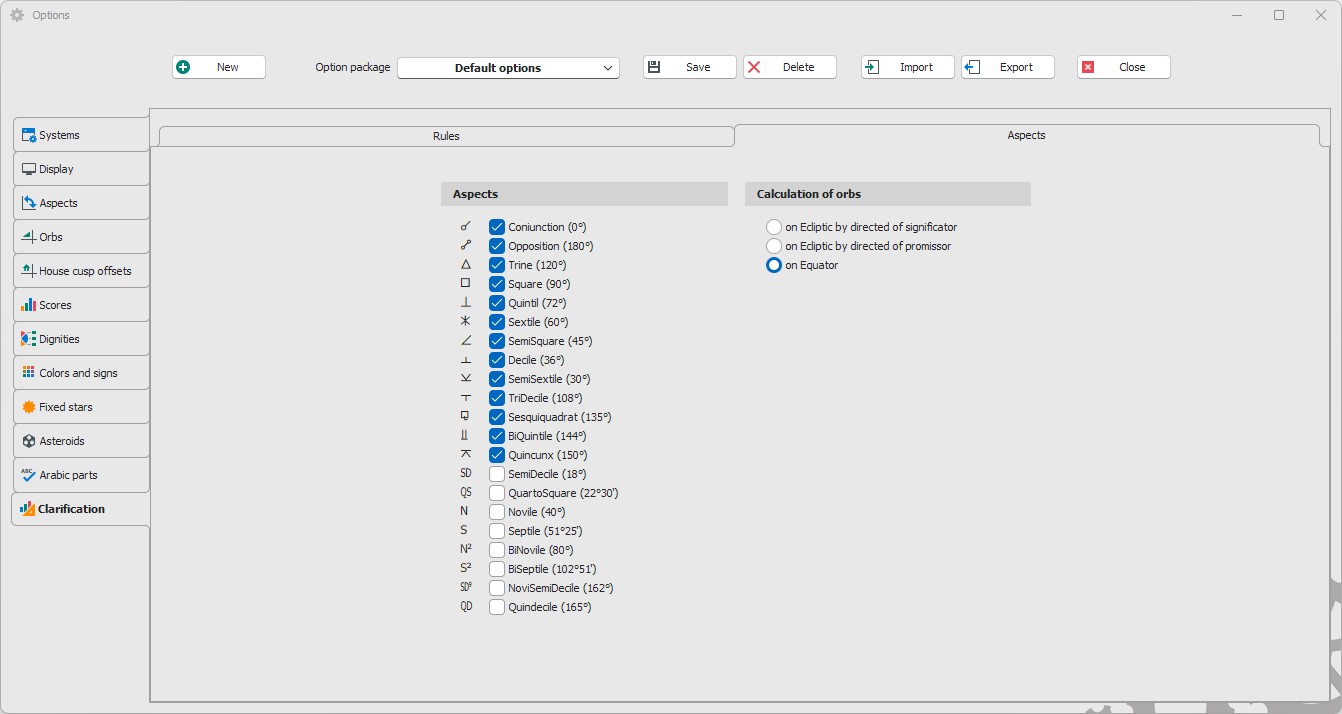This screenshot has width=1342, height=714.
Task: Click the Import button label
Action: 916,67
